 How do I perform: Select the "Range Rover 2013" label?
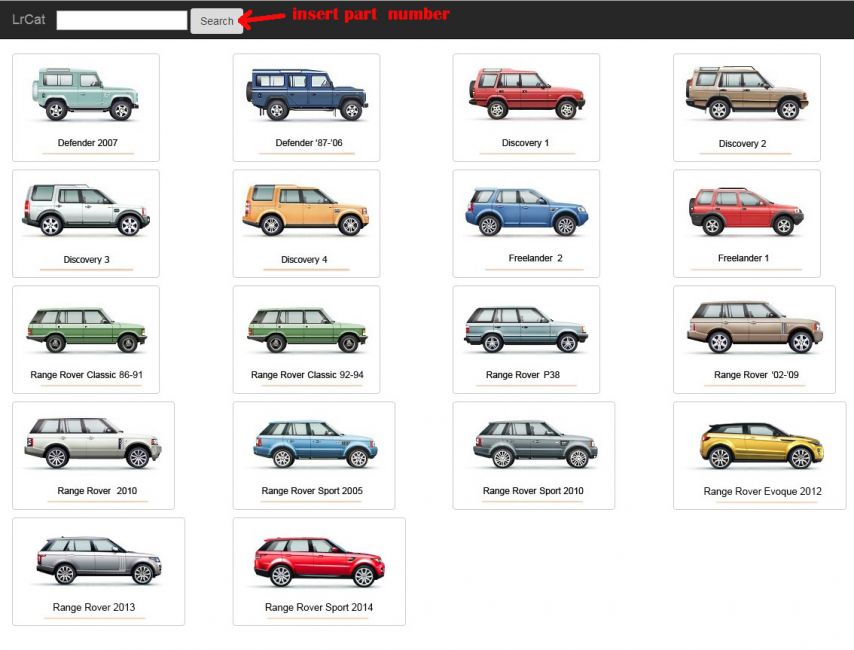(x=94, y=608)
